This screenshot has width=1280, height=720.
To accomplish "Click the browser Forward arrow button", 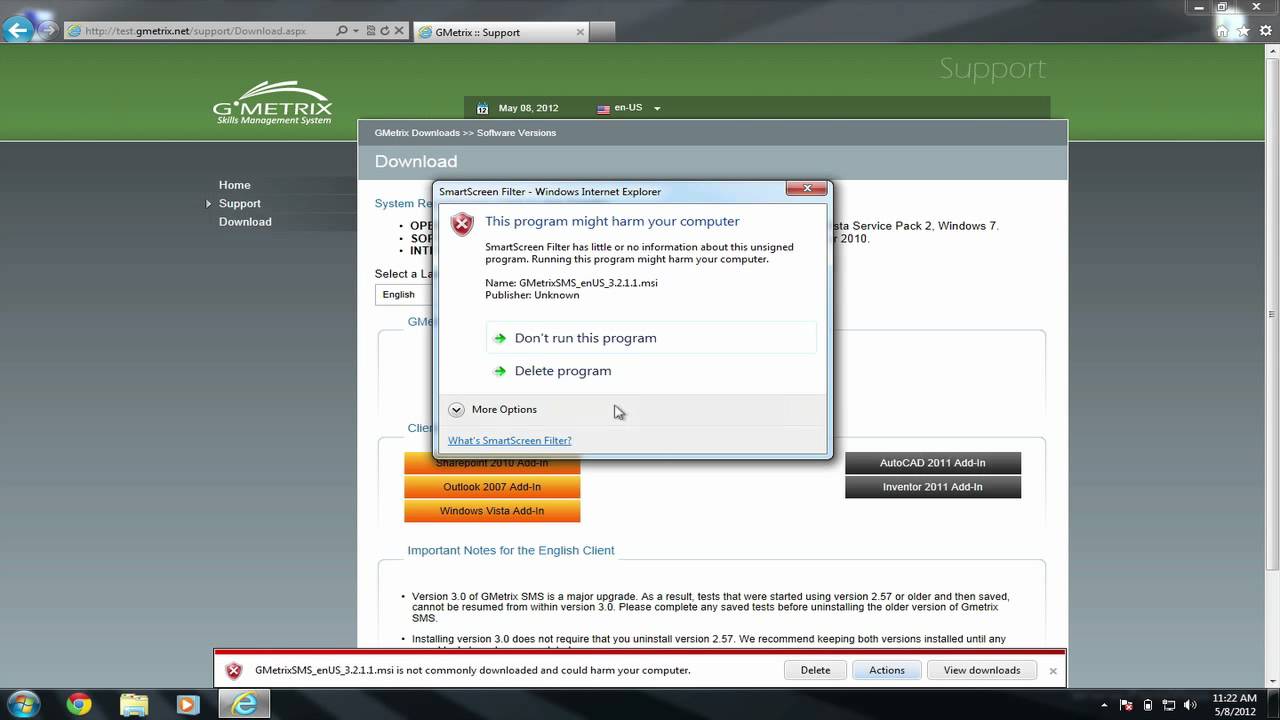I will click(x=47, y=30).
